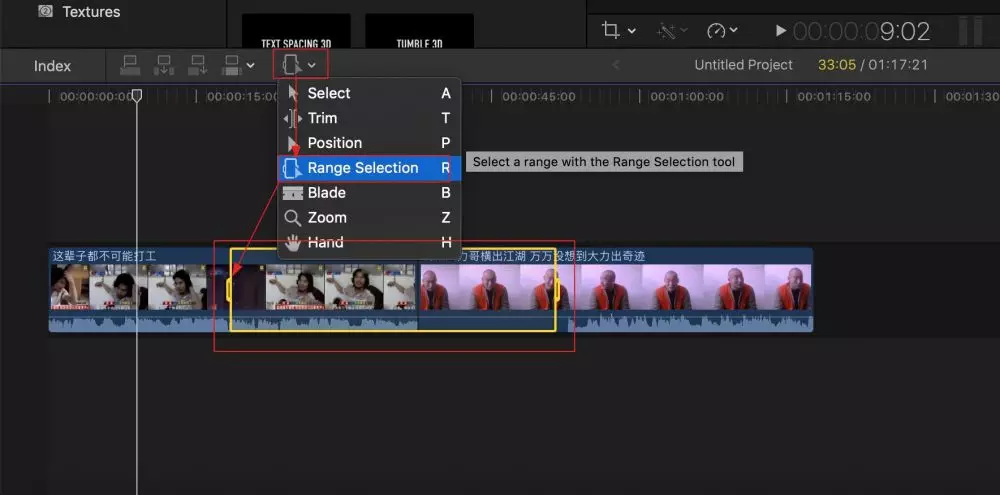Play the viewer with the play triangle

[780, 31]
